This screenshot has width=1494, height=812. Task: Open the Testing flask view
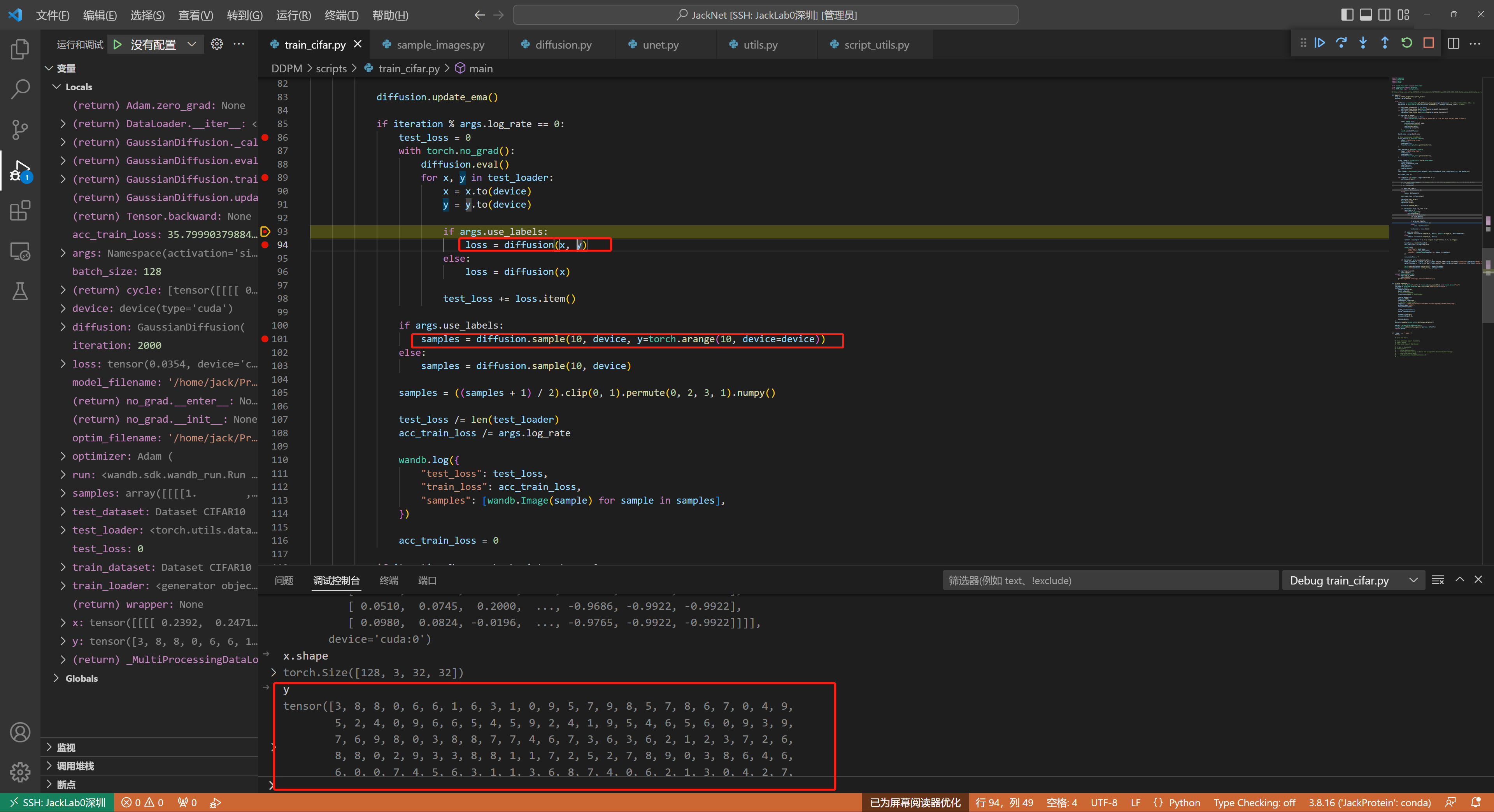20,291
